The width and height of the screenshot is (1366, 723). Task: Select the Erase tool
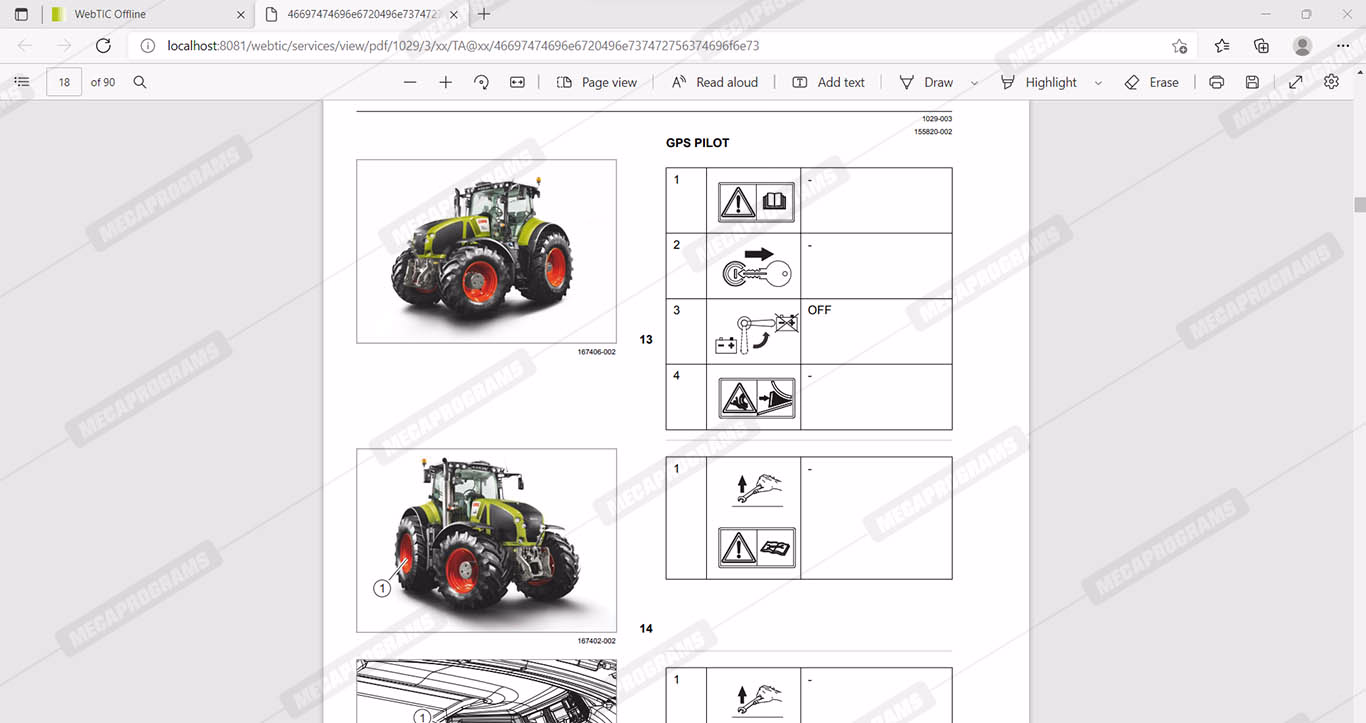coord(1152,82)
